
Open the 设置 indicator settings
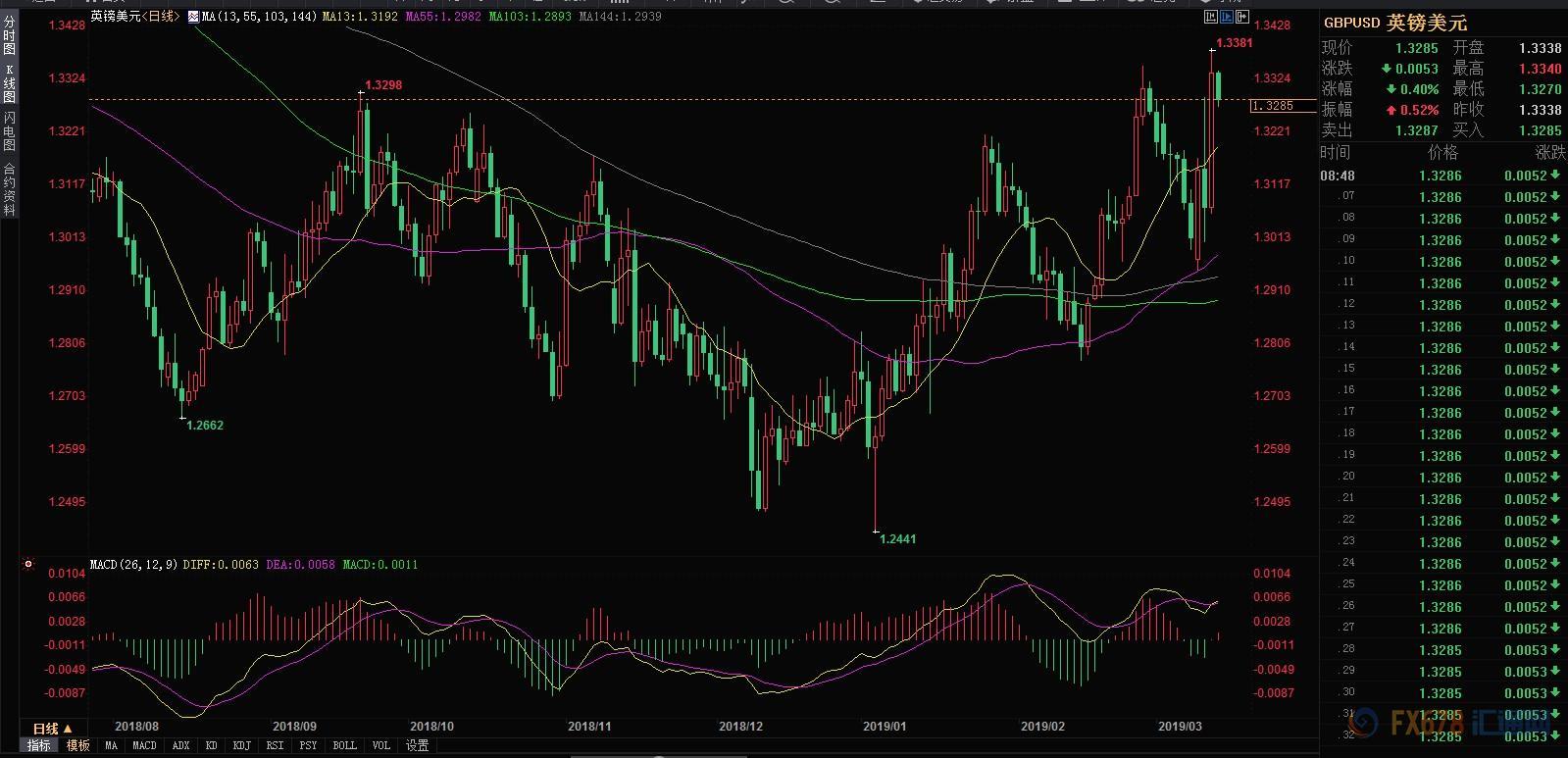417,746
